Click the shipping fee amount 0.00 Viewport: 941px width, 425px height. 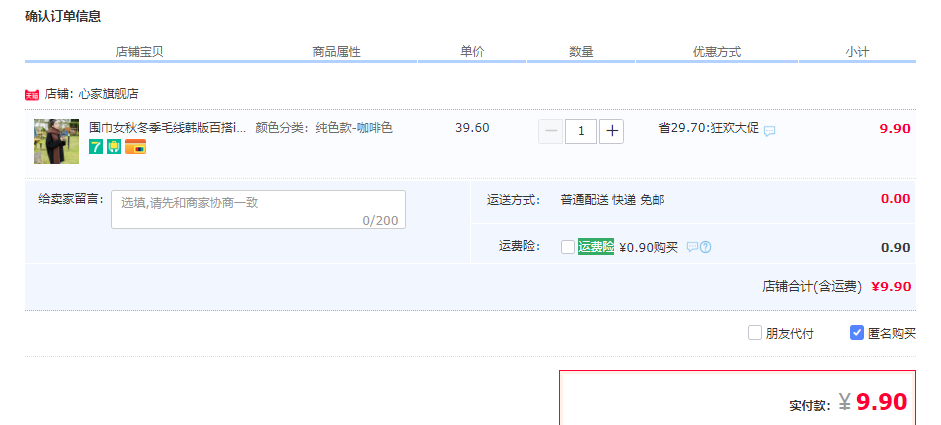pyautogui.click(x=895, y=199)
